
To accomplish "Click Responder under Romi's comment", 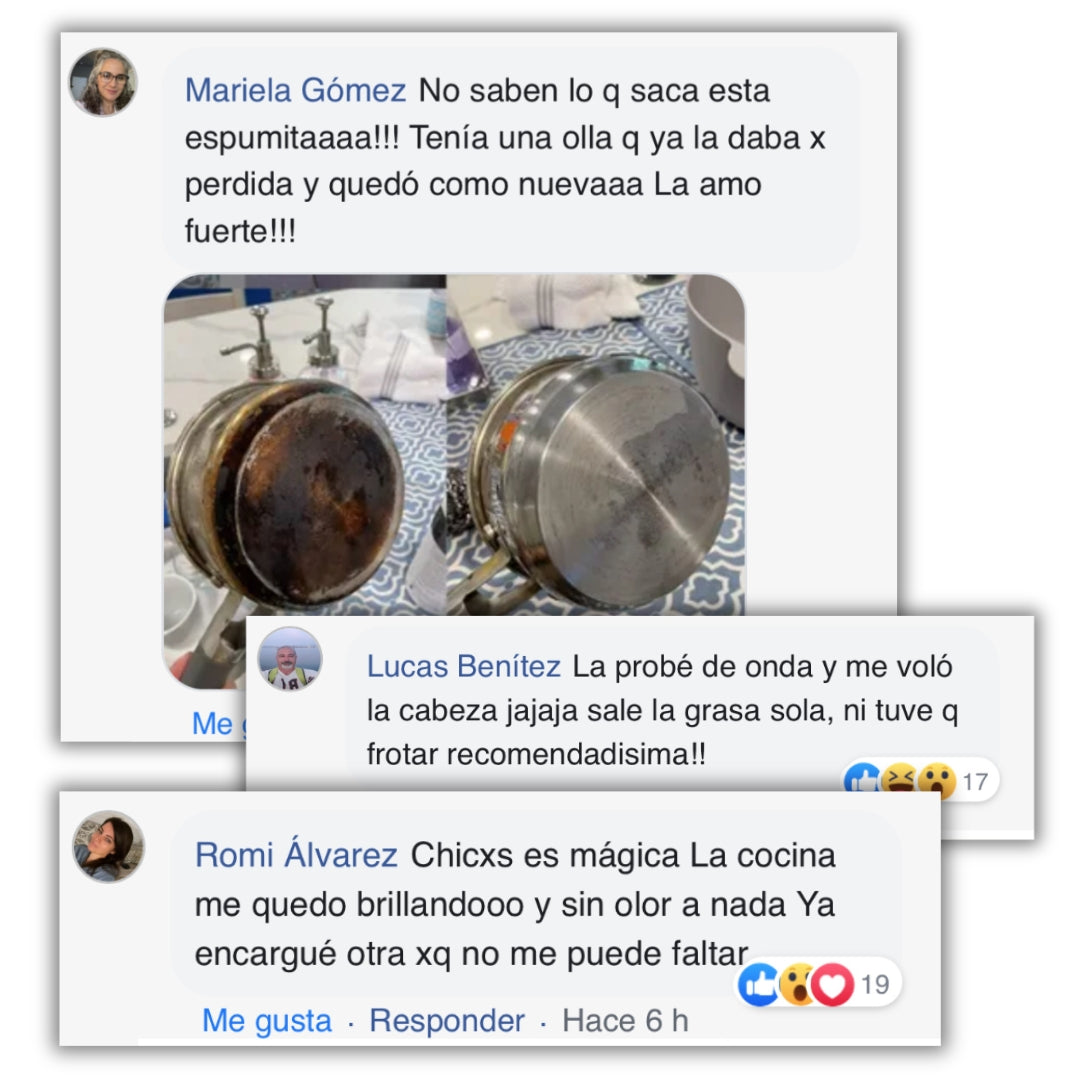I will pos(446,1020).
